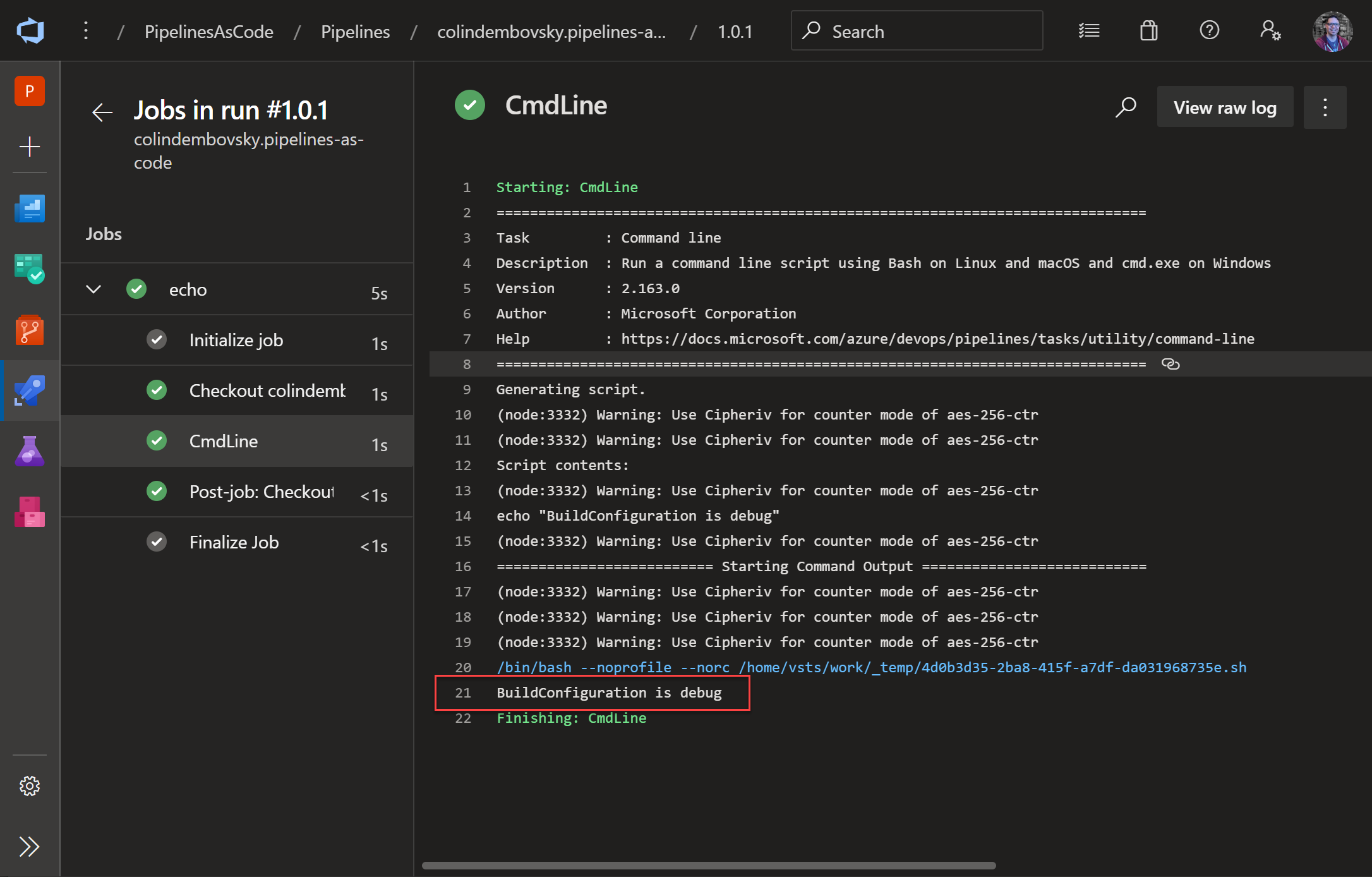Collapse the echo job in the Jobs list
The image size is (1372, 877).
tap(93, 289)
